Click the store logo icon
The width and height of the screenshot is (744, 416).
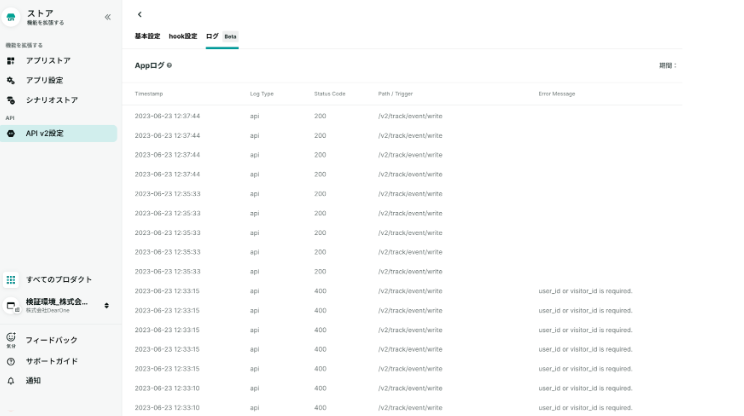pos(11,18)
